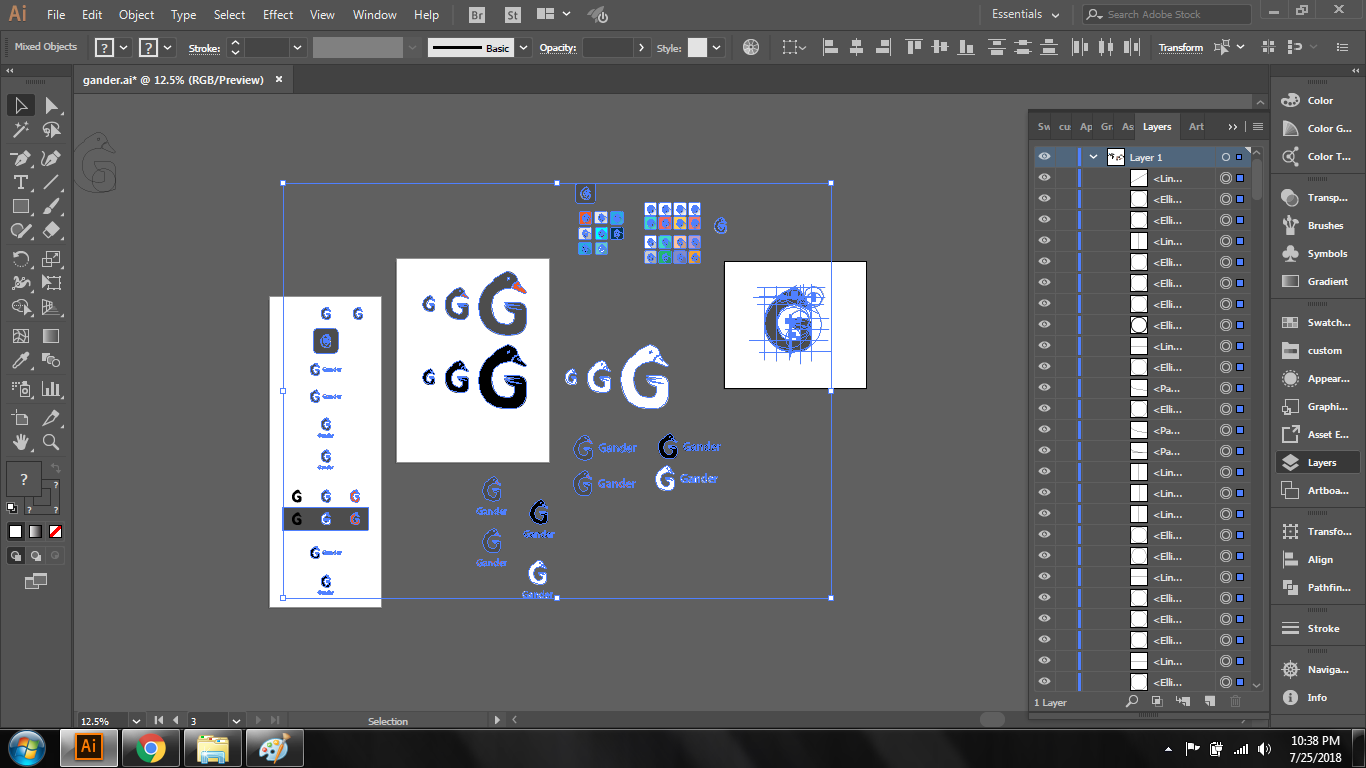The height and width of the screenshot is (768, 1366).
Task: Toggle visibility of the first sublayer
Action: coord(1044,178)
